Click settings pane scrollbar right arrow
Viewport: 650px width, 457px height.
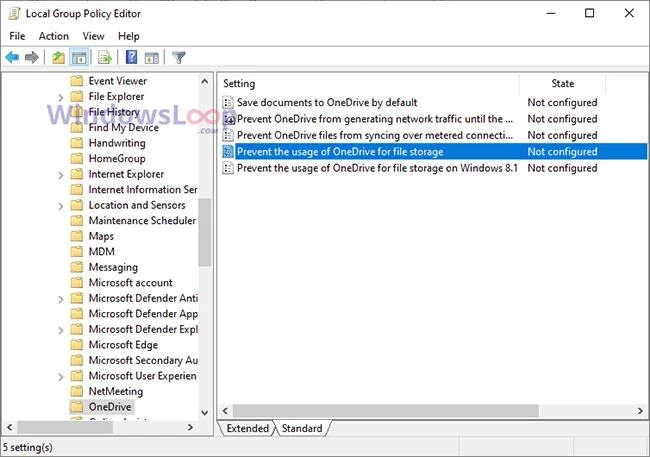(x=640, y=411)
